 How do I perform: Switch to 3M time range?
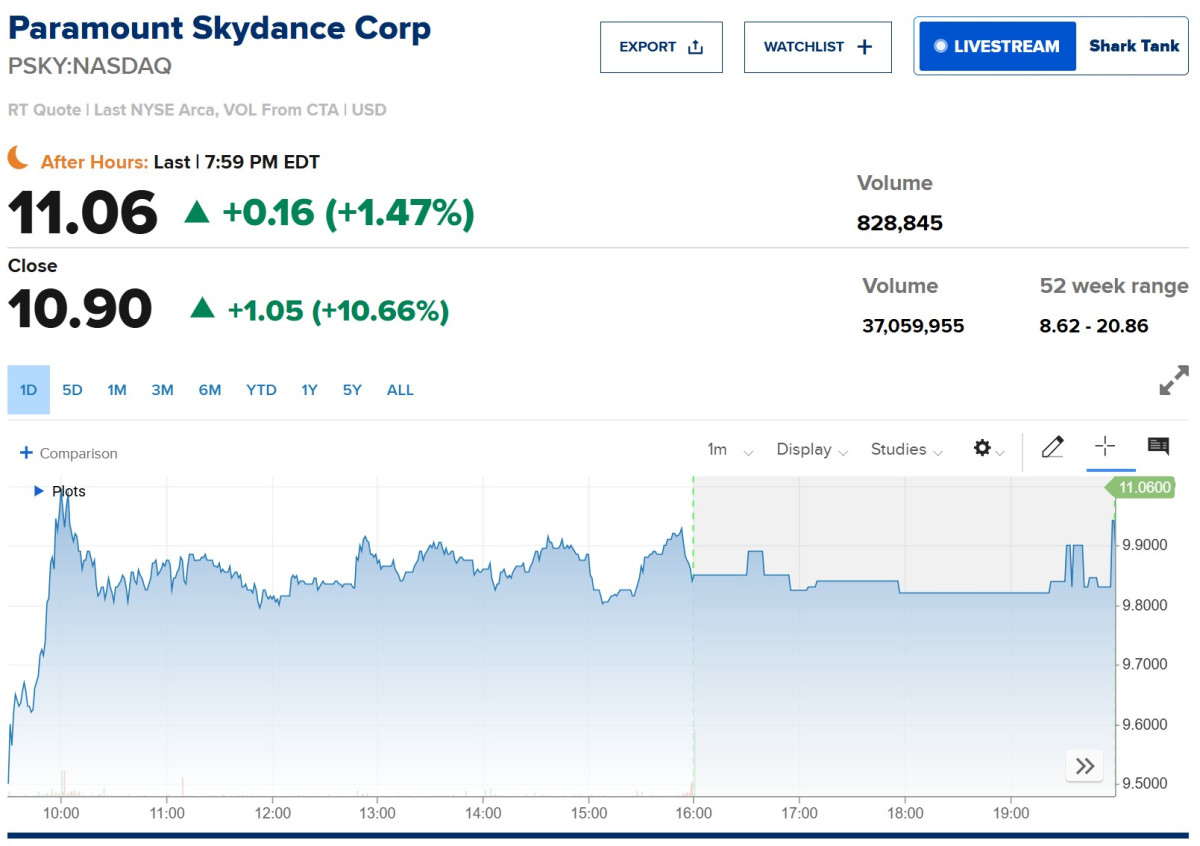(x=162, y=390)
